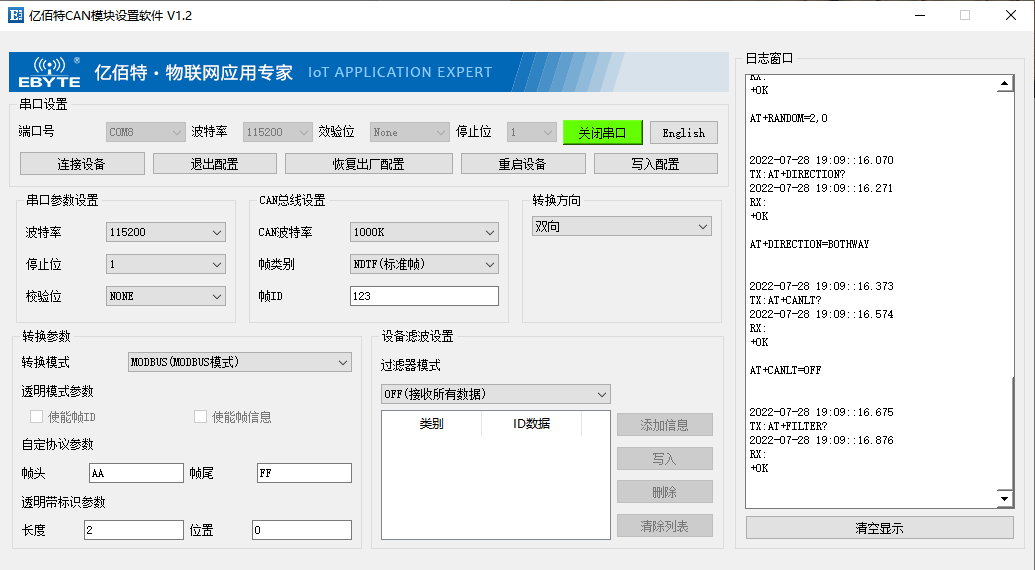The image size is (1035, 570).
Task: Expand the 校验位 NONE dropdown
Action: (x=166, y=296)
